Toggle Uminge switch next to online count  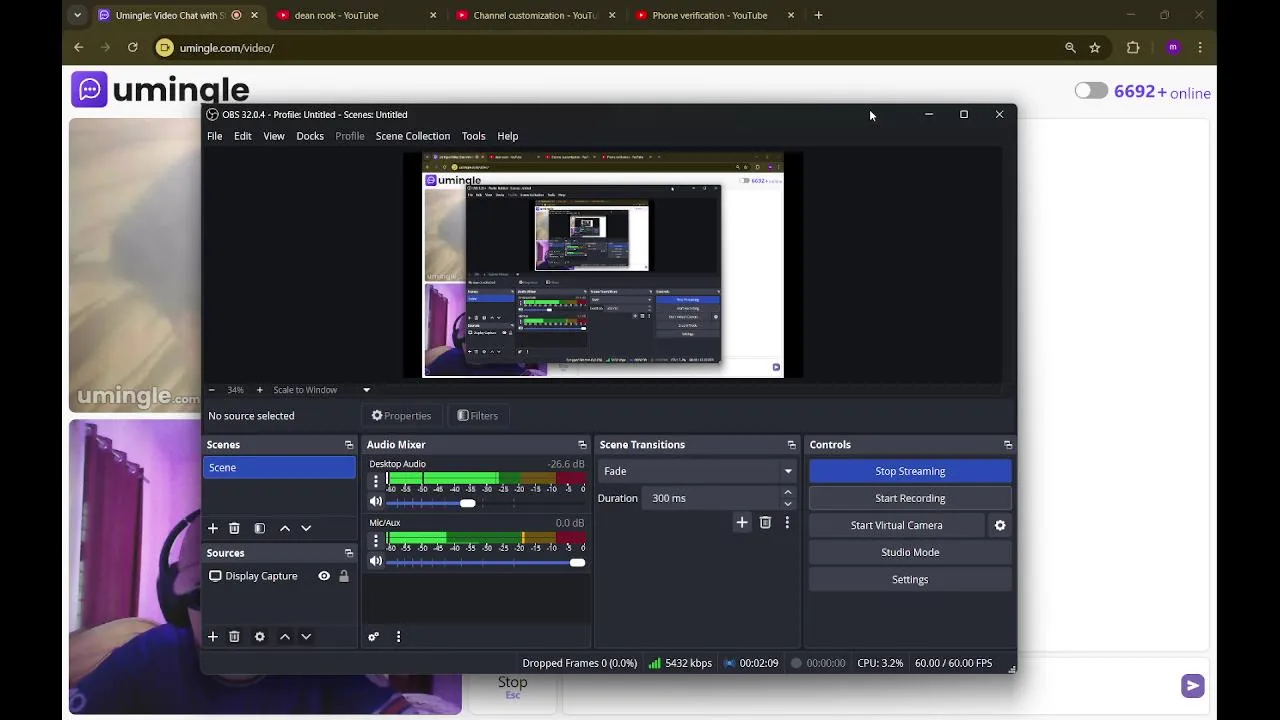coord(1091,91)
